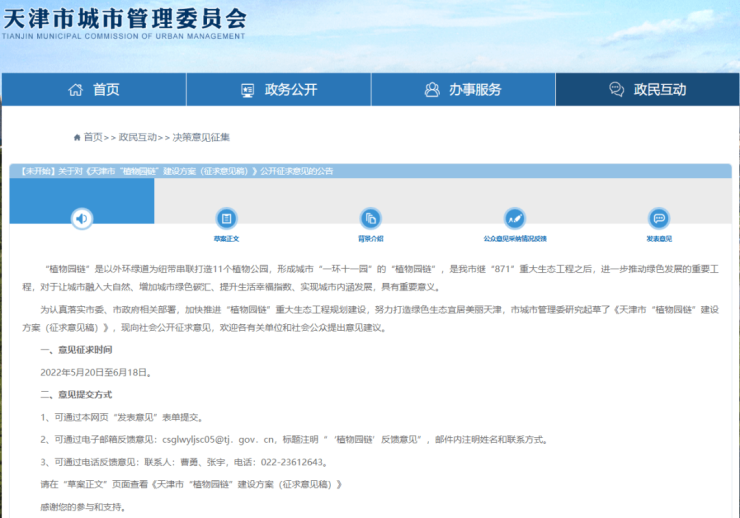Open the 草案正文 document icon
The width and height of the screenshot is (740, 518).
pyautogui.click(x=226, y=218)
